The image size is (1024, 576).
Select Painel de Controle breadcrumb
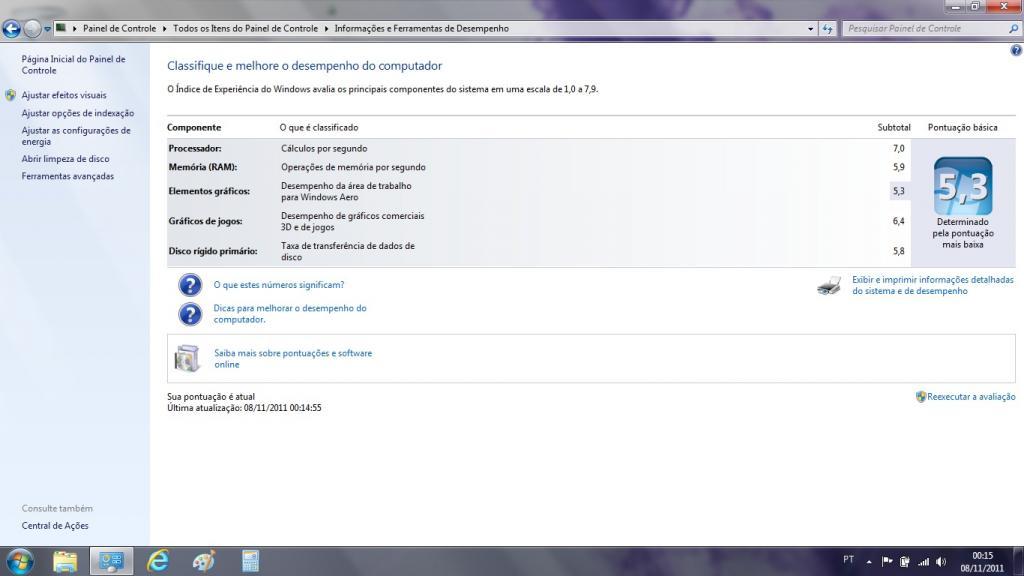(120, 29)
